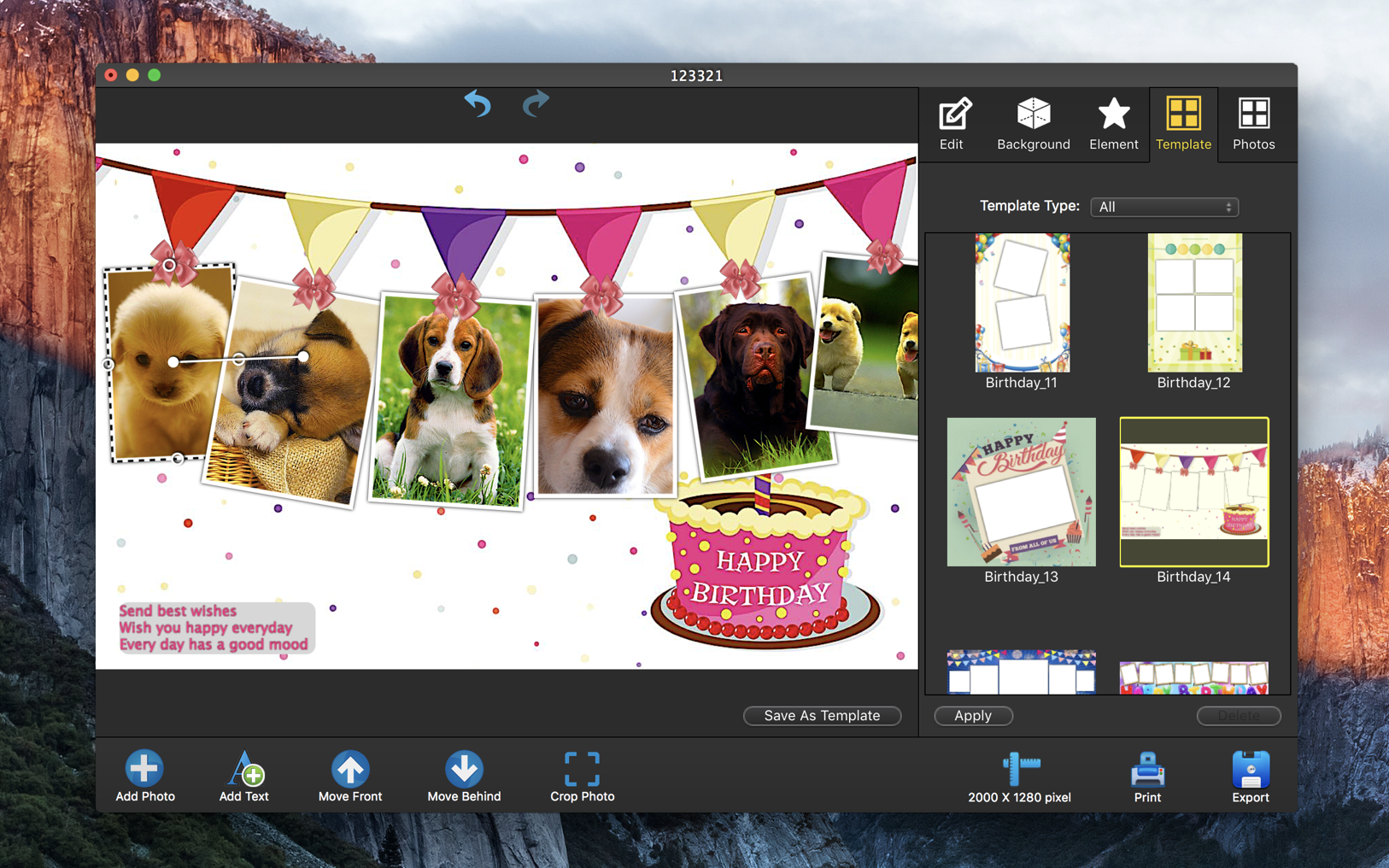Click the undo arrow icon
This screenshot has height=868, width=1389.
tap(478, 104)
